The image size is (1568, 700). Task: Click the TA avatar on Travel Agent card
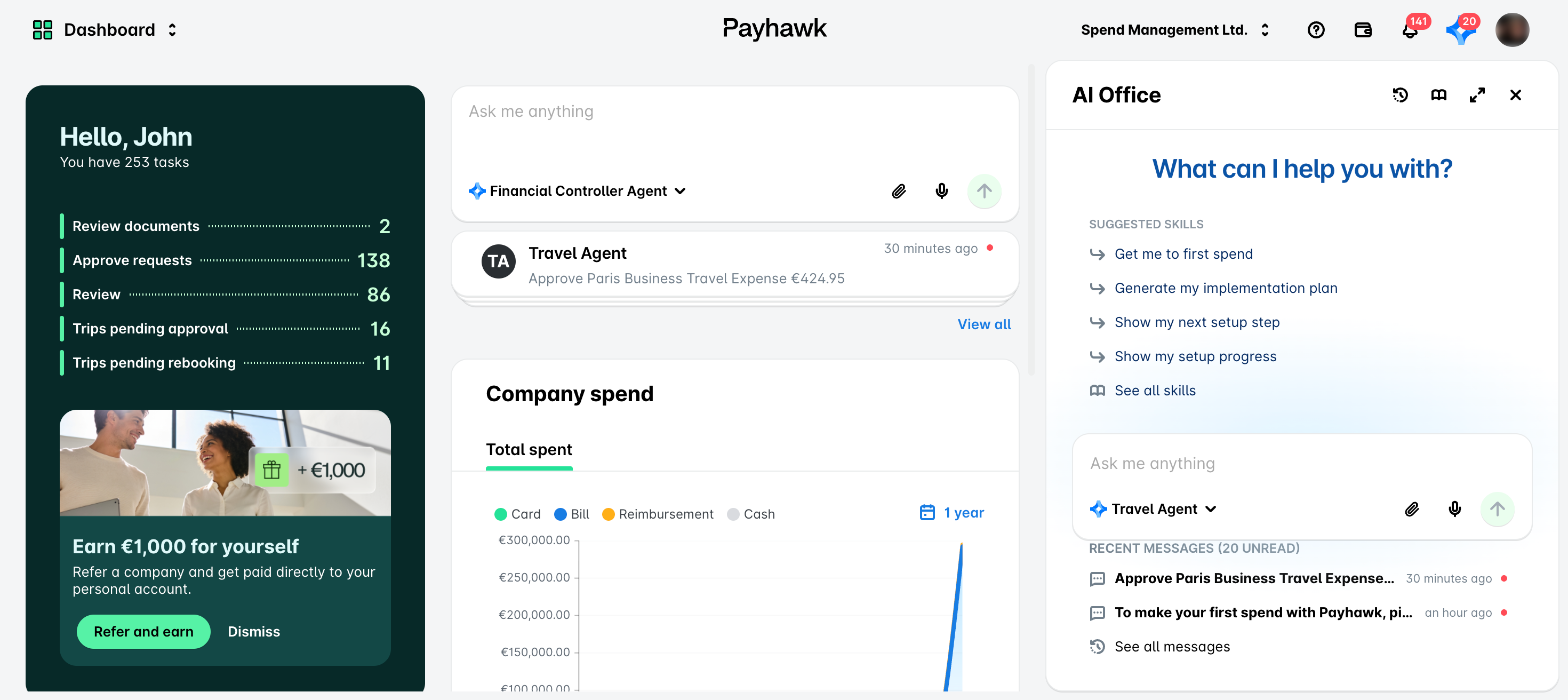click(498, 262)
